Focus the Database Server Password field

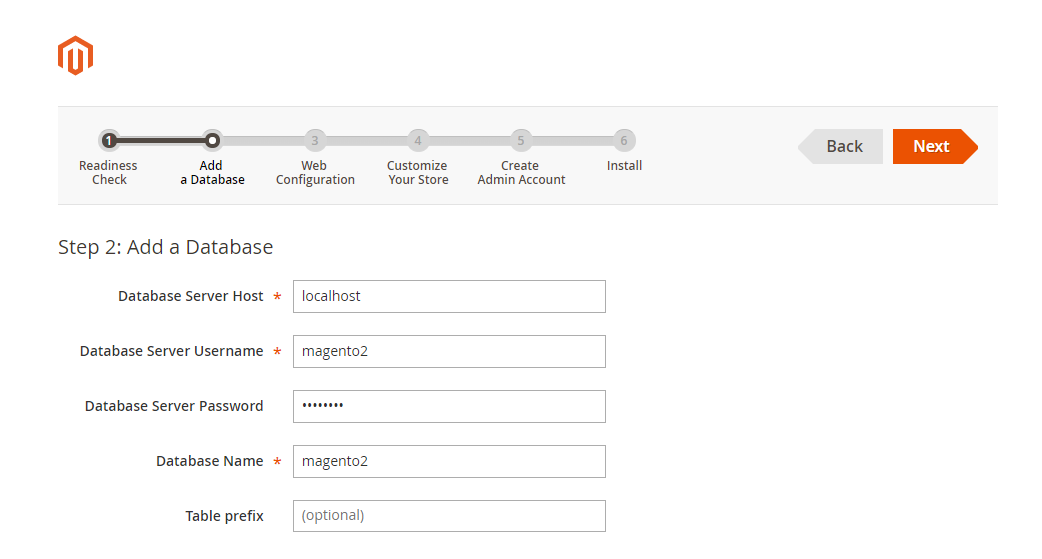tap(449, 406)
